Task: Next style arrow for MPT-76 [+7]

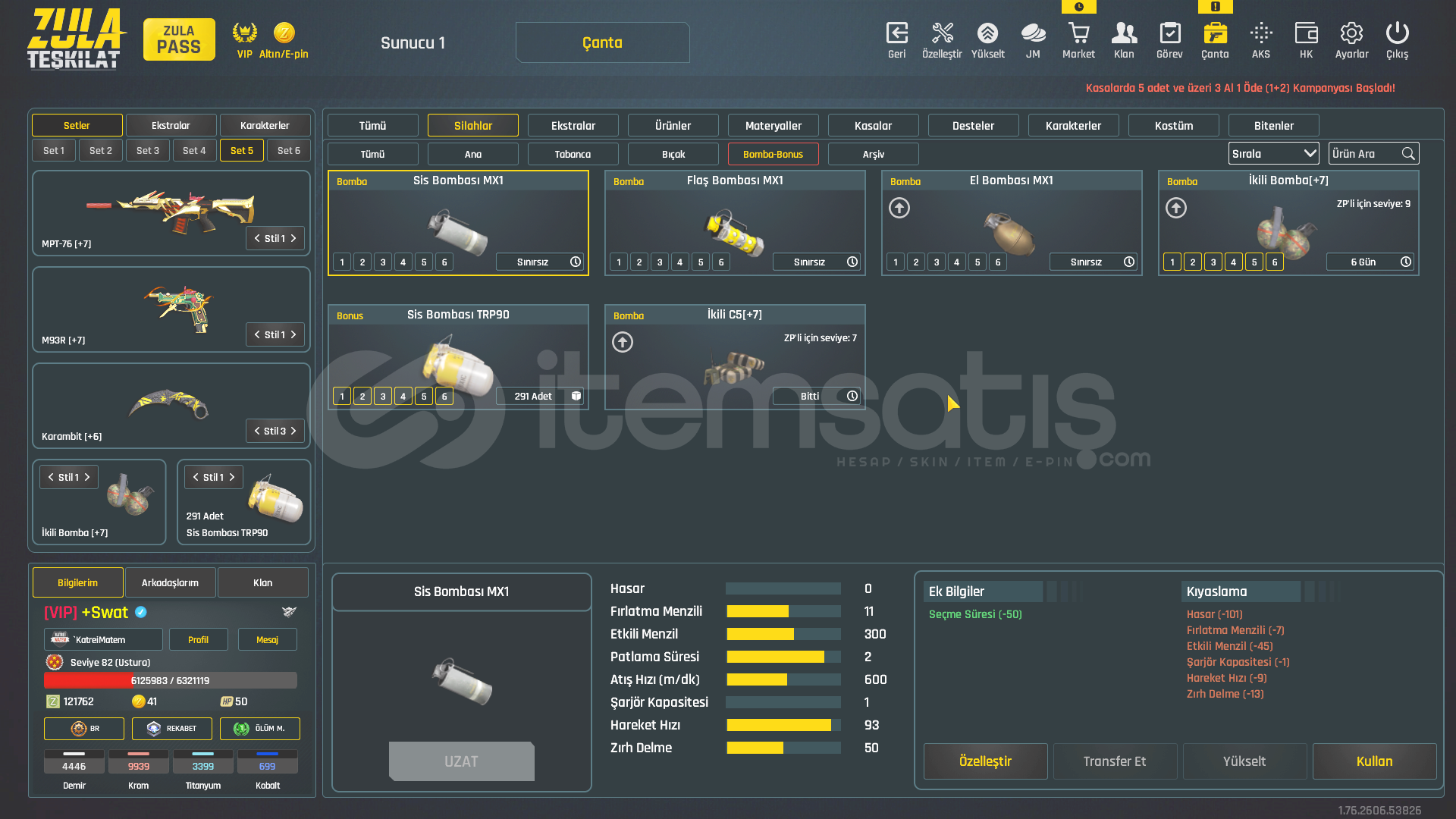Action: [293, 238]
